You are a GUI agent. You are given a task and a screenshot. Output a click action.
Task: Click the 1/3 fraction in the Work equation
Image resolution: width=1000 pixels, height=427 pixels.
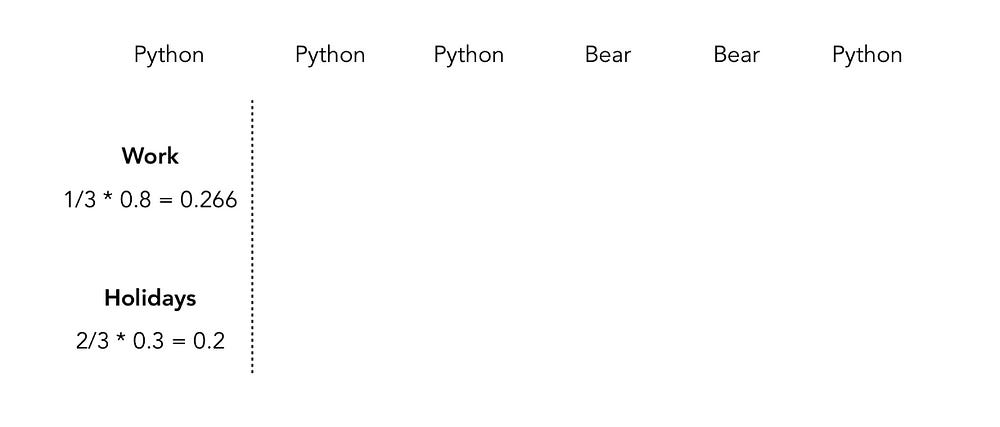[80, 200]
